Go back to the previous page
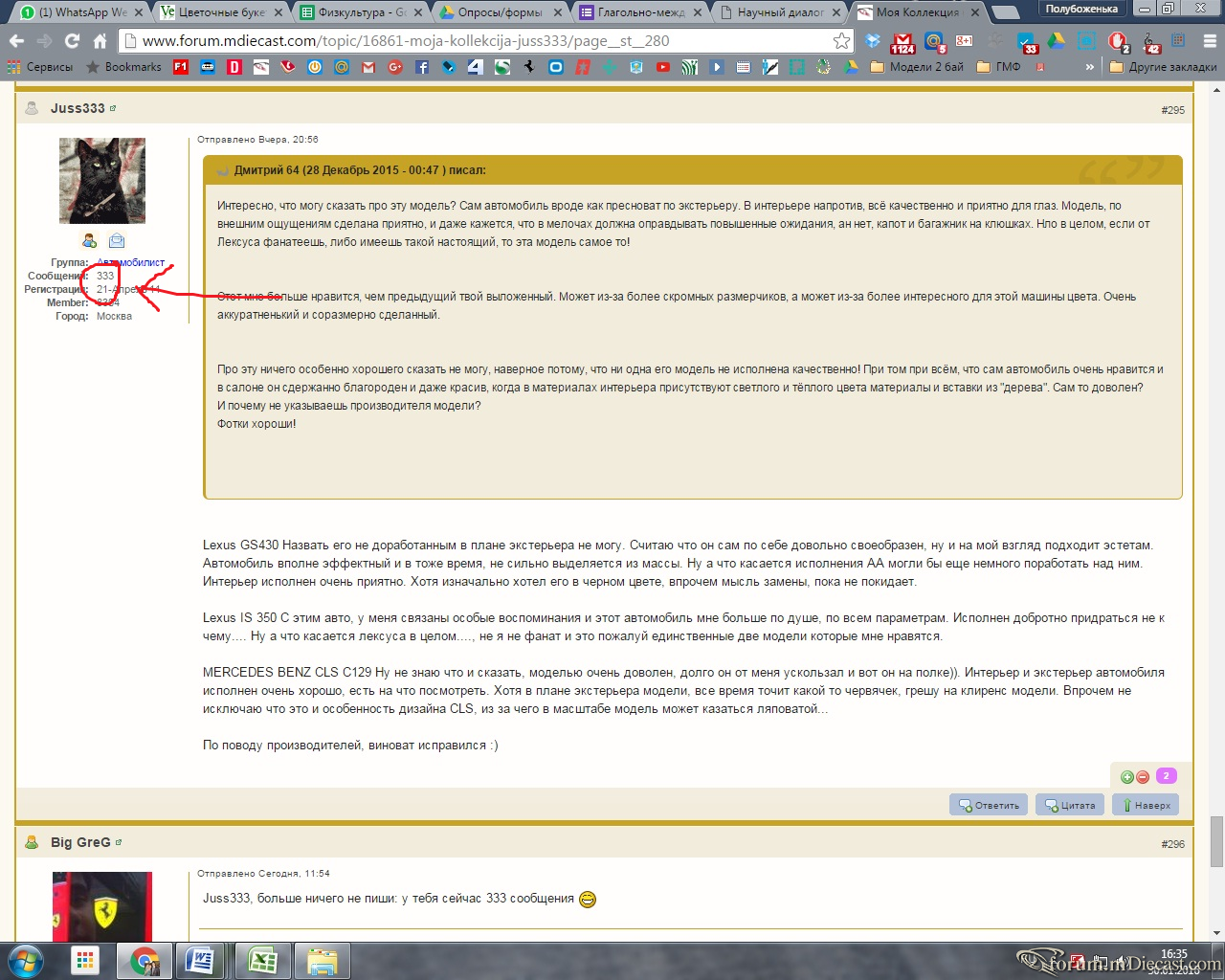 [x=16, y=41]
